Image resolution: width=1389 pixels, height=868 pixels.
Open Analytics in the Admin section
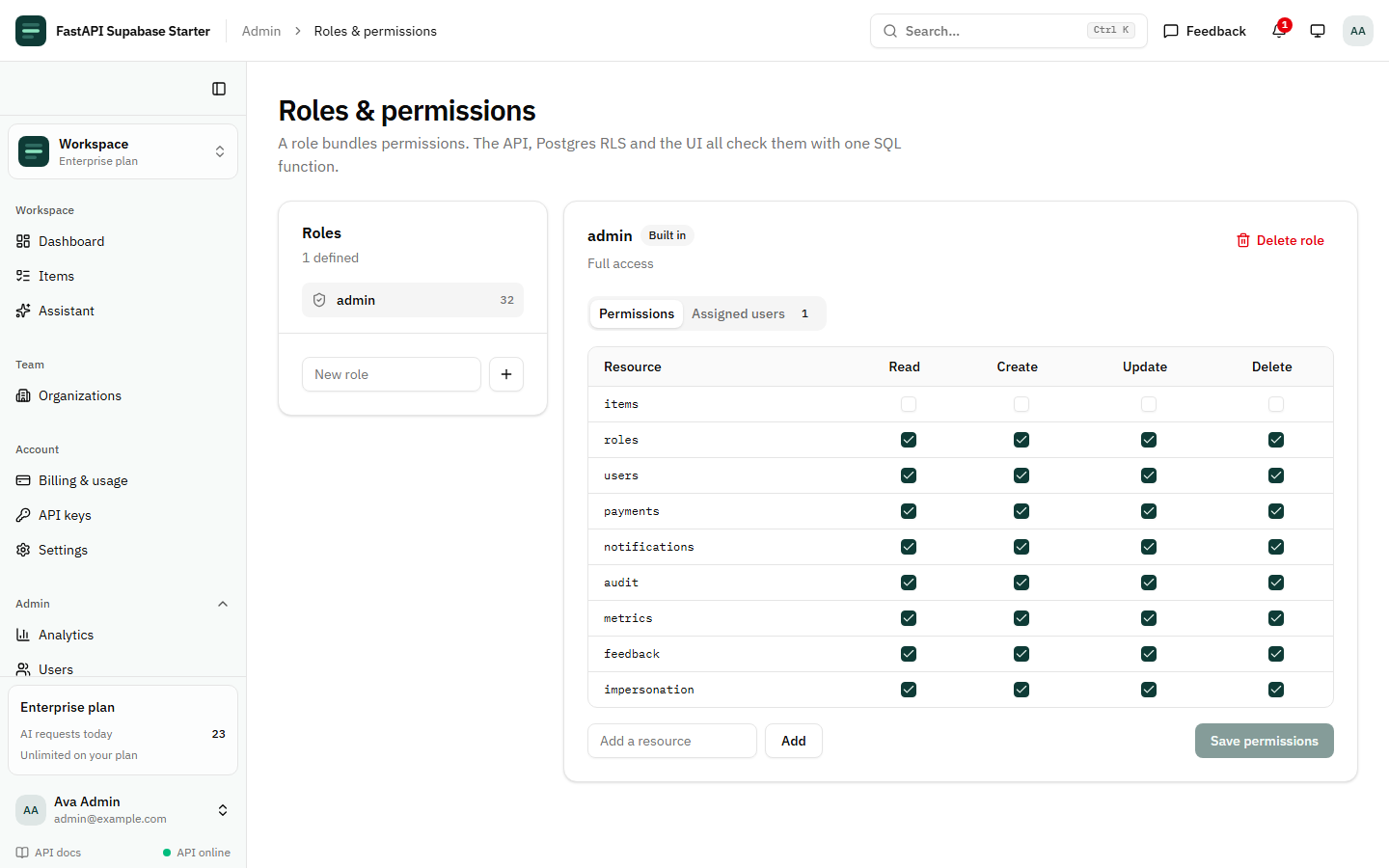pos(123,635)
